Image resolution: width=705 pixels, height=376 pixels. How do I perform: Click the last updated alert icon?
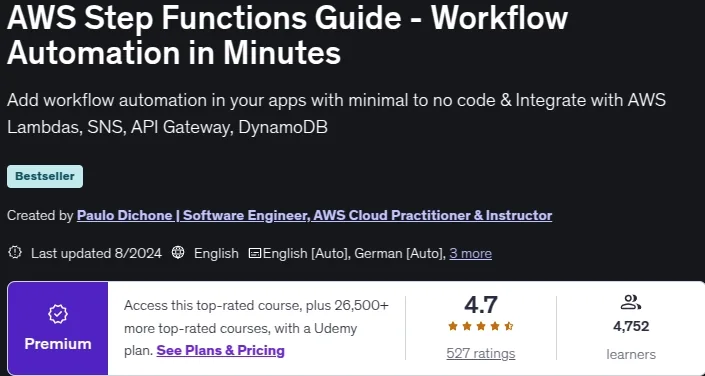coord(15,253)
